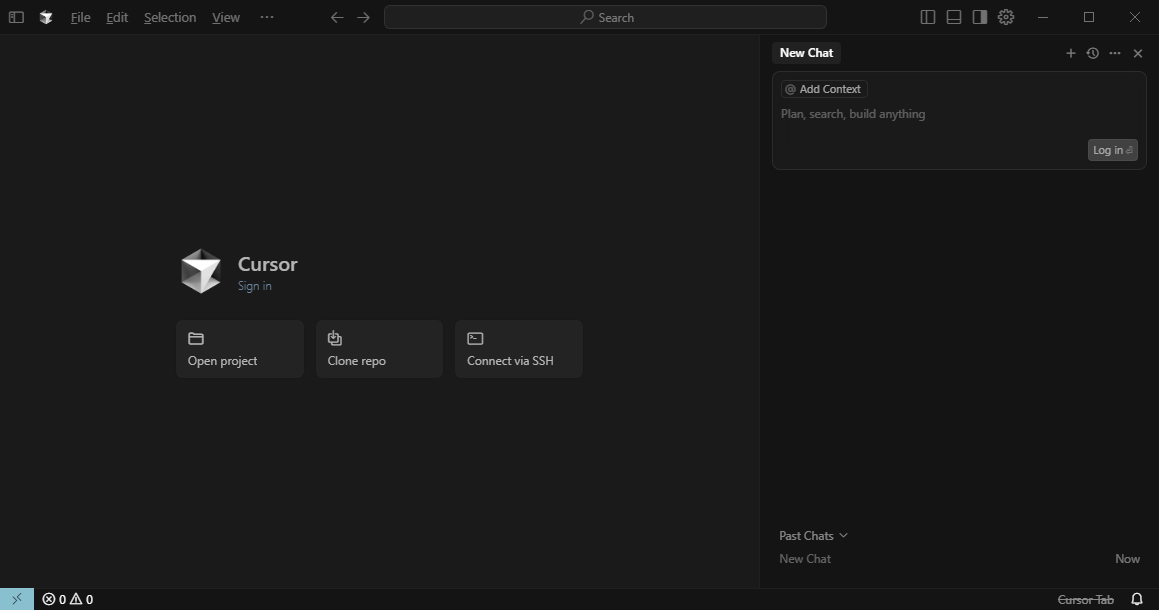This screenshot has width=1159, height=610.
Task: Close the chat panel with X icon
Action: [x=1137, y=53]
